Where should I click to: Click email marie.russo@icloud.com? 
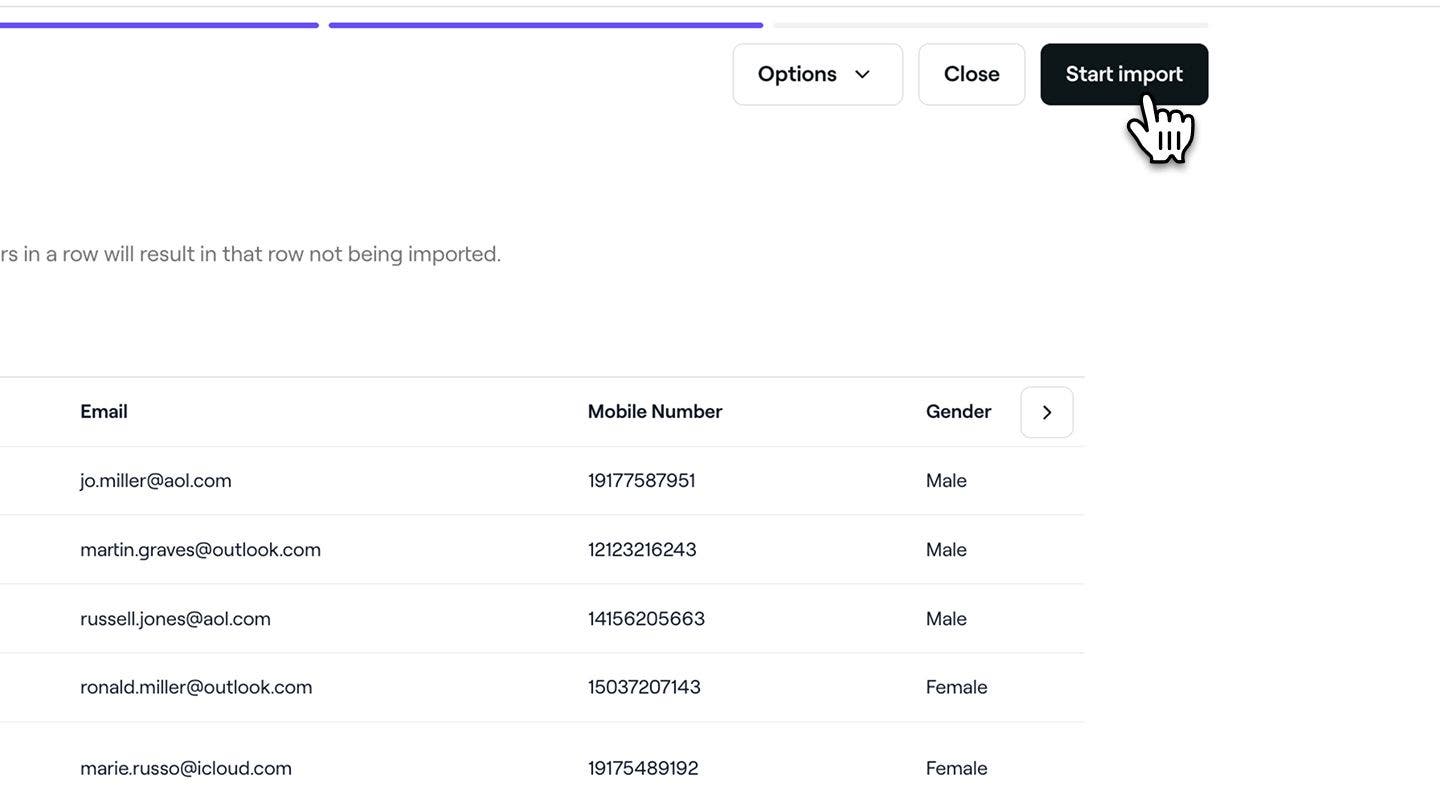[186, 768]
